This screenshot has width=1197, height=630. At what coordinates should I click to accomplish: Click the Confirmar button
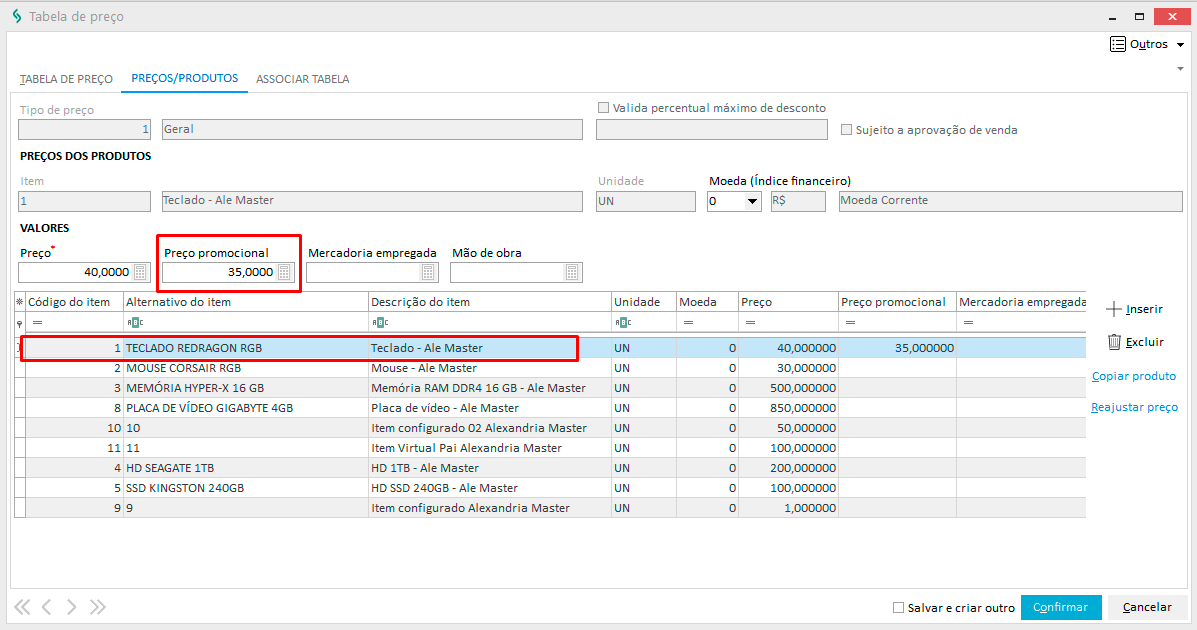coord(1060,607)
